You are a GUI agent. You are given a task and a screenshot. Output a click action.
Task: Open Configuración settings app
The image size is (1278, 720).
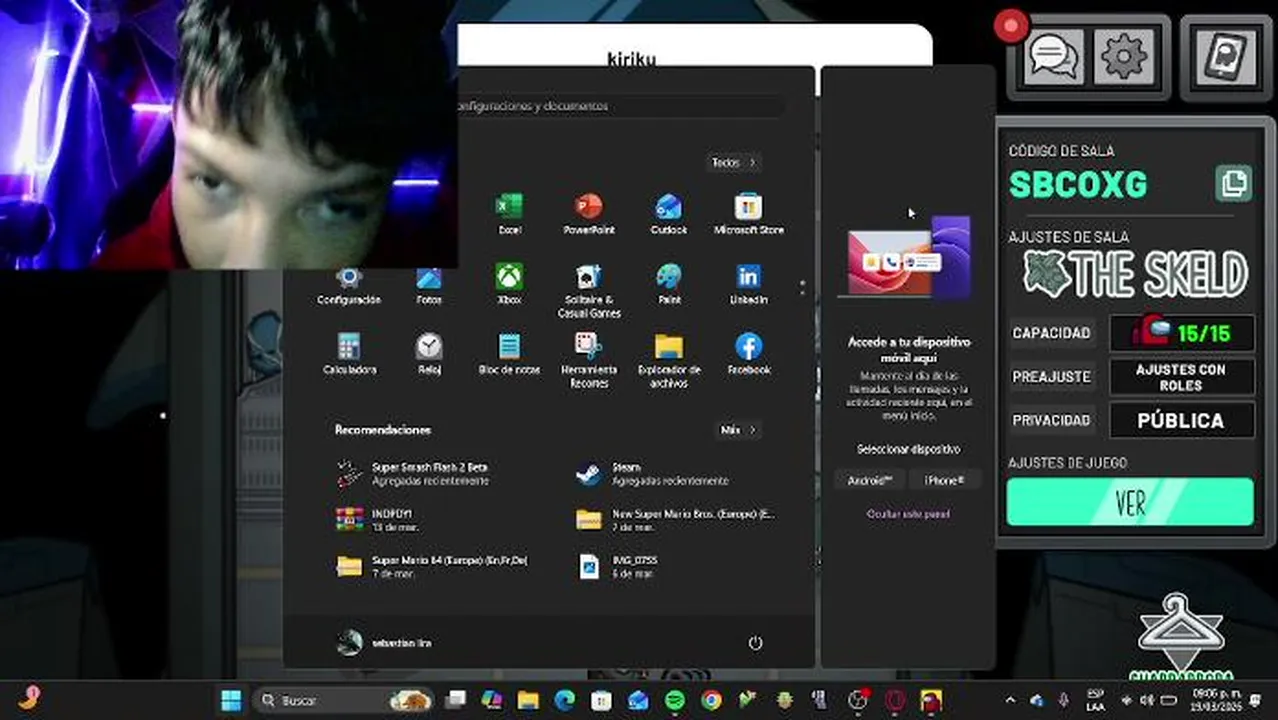click(x=349, y=285)
